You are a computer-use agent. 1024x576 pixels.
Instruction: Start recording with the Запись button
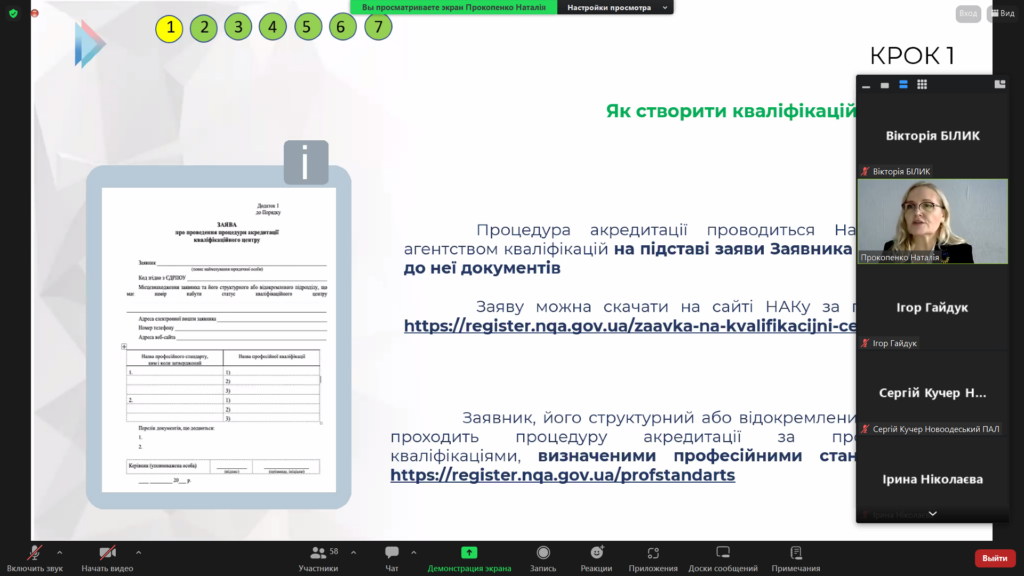(543, 557)
